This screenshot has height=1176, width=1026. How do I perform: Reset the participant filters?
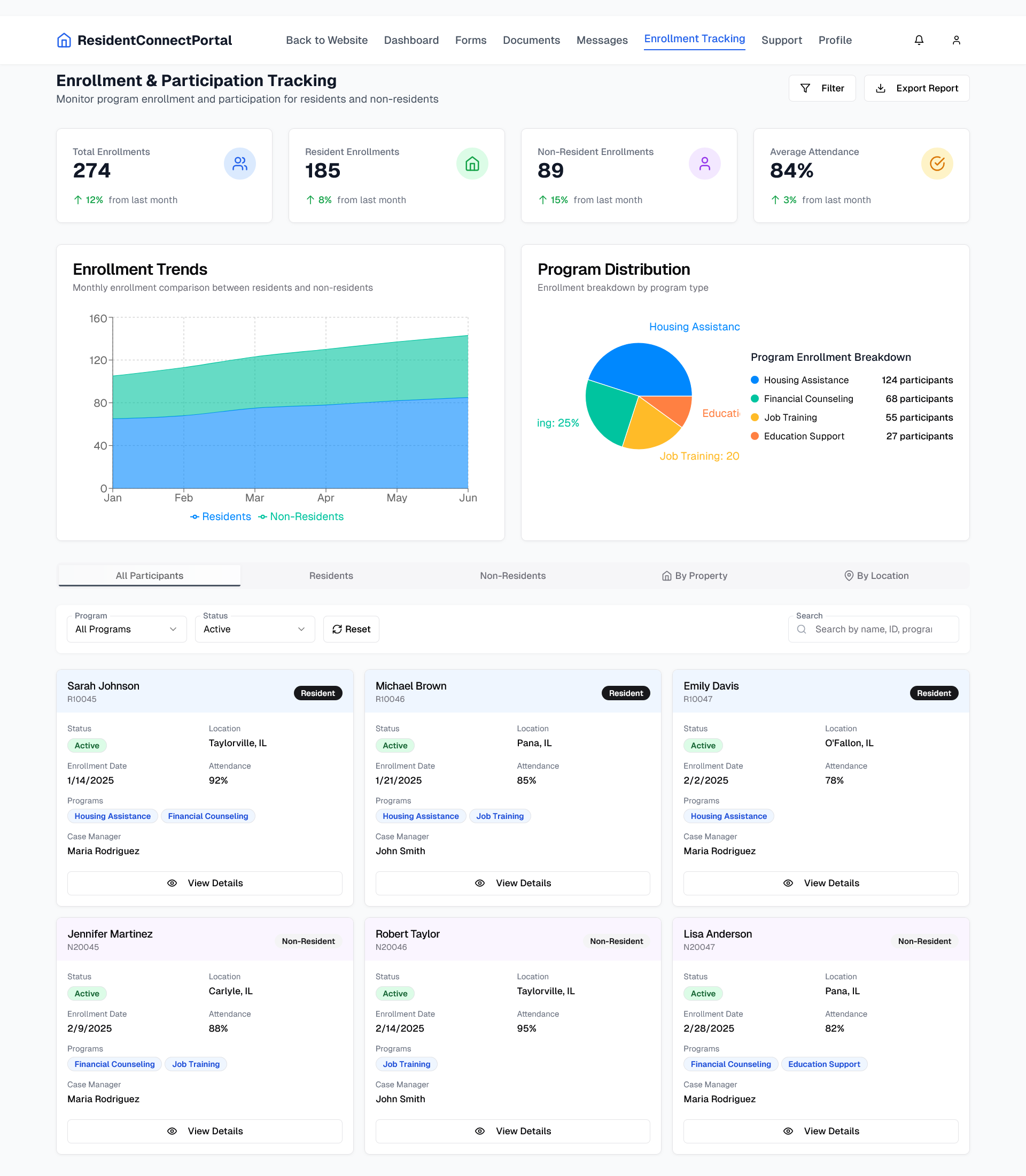351,629
